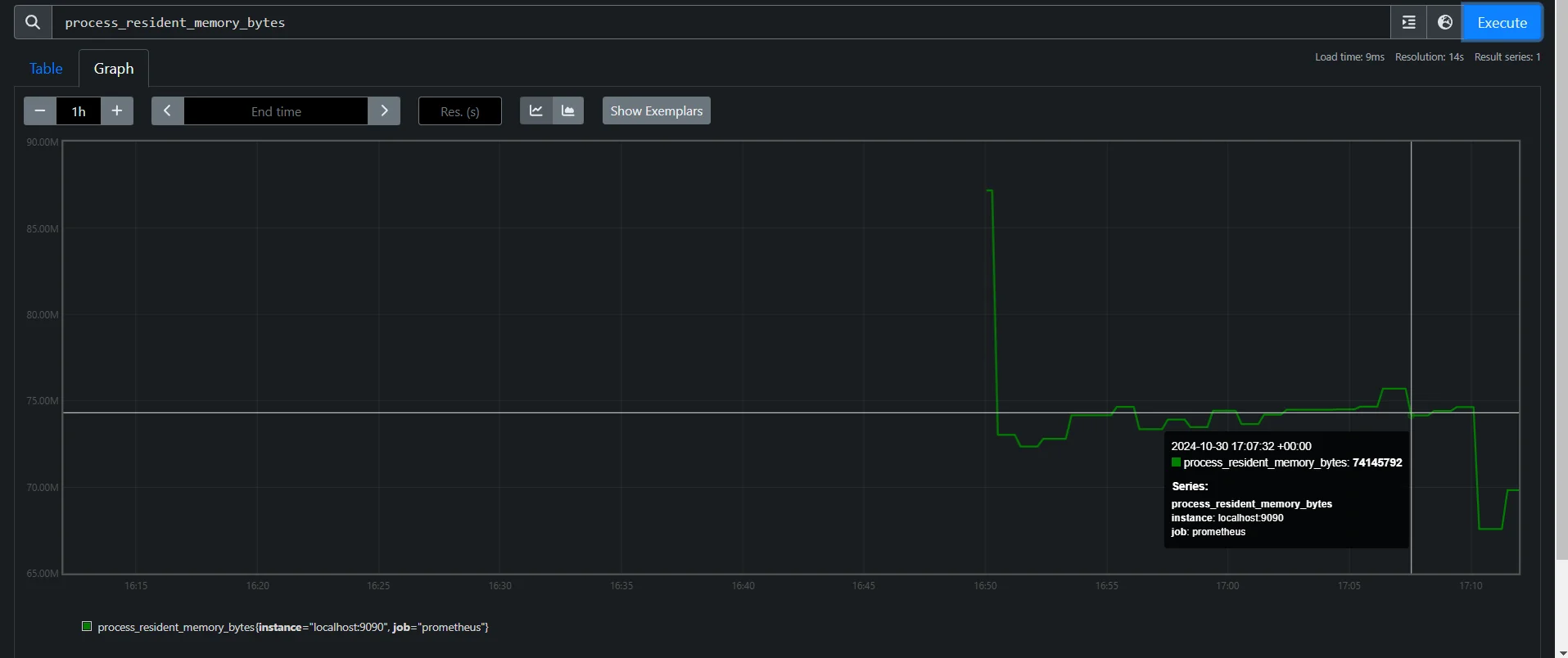Click the 17:10 x-axis label
The width and height of the screenshot is (1568, 658).
click(1471, 586)
